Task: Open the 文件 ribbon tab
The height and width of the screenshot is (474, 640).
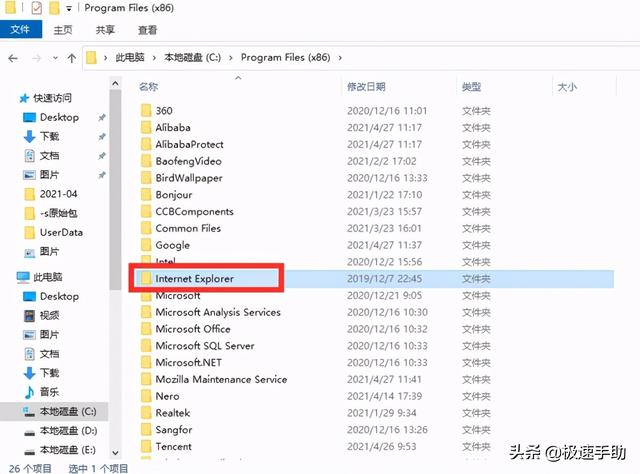Action: click(20, 29)
